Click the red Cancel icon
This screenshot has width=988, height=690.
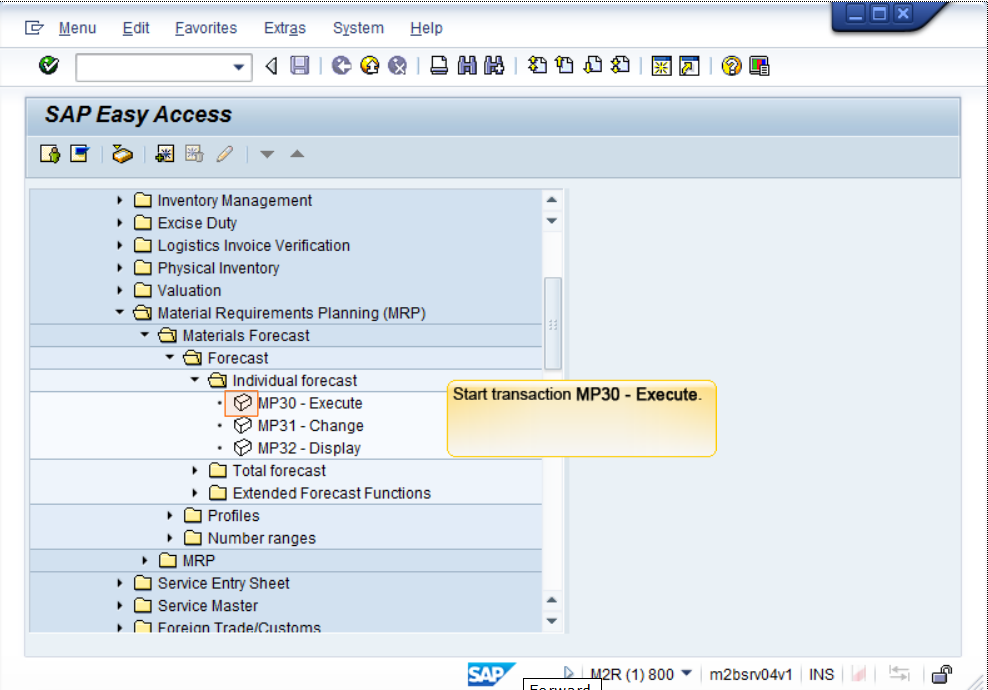(397, 66)
